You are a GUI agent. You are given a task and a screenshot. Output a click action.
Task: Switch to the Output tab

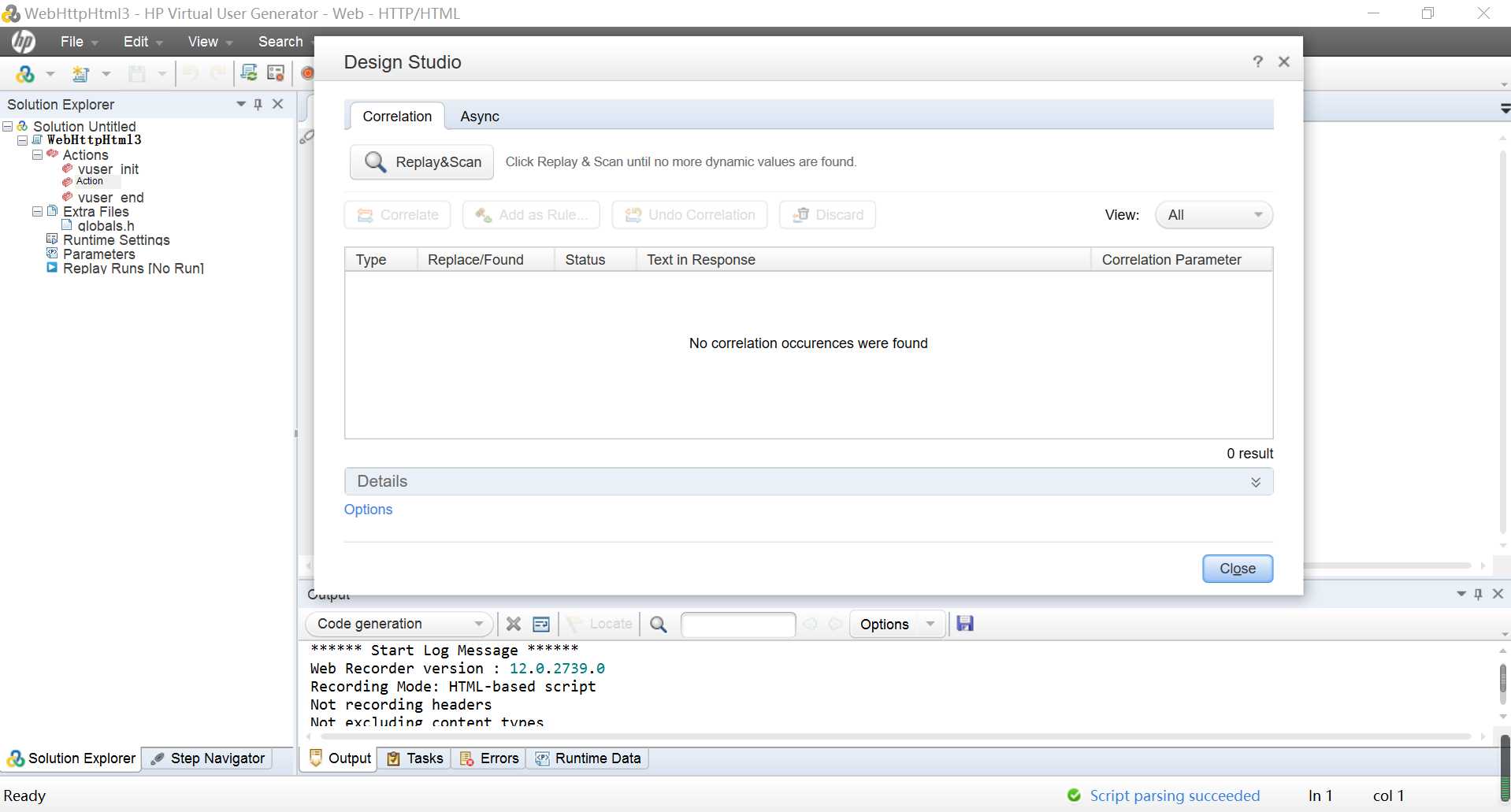click(340, 758)
